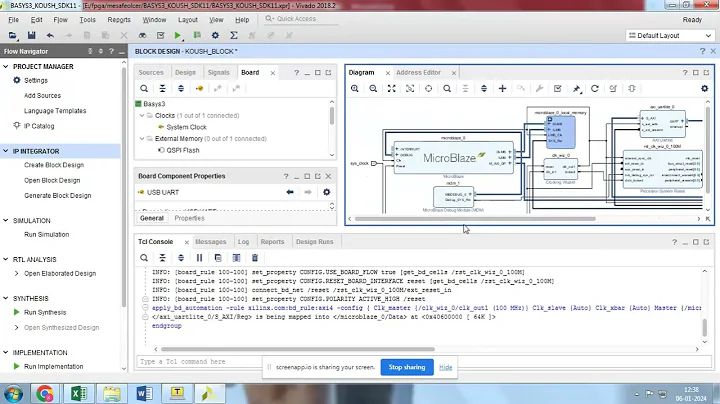Image resolution: width=720 pixels, height=404 pixels.
Task: Expand all items in Board panel
Action: pyautogui.click(x=181, y=89)
